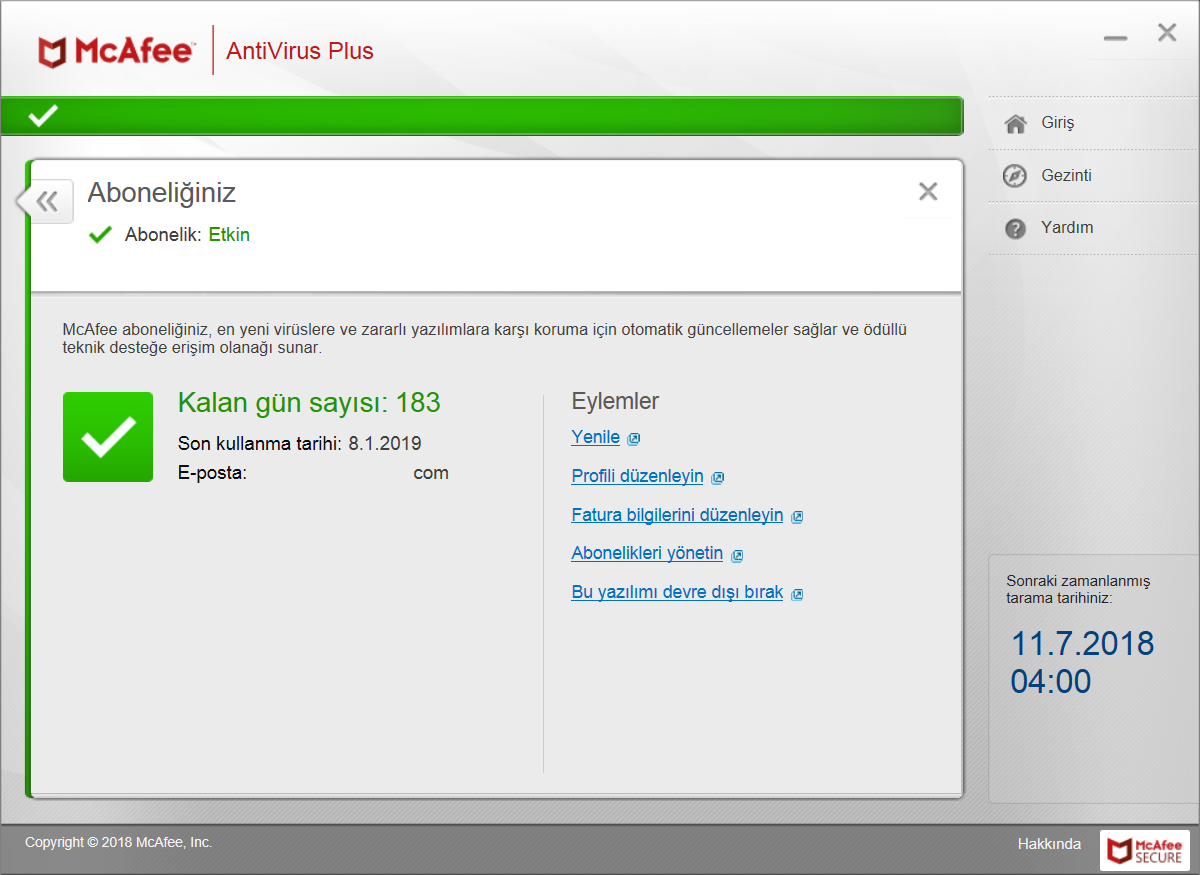Collapse panel with double-chevron back arrow
Viewport: 1200px width, 875px height.
tap(46, 202)
